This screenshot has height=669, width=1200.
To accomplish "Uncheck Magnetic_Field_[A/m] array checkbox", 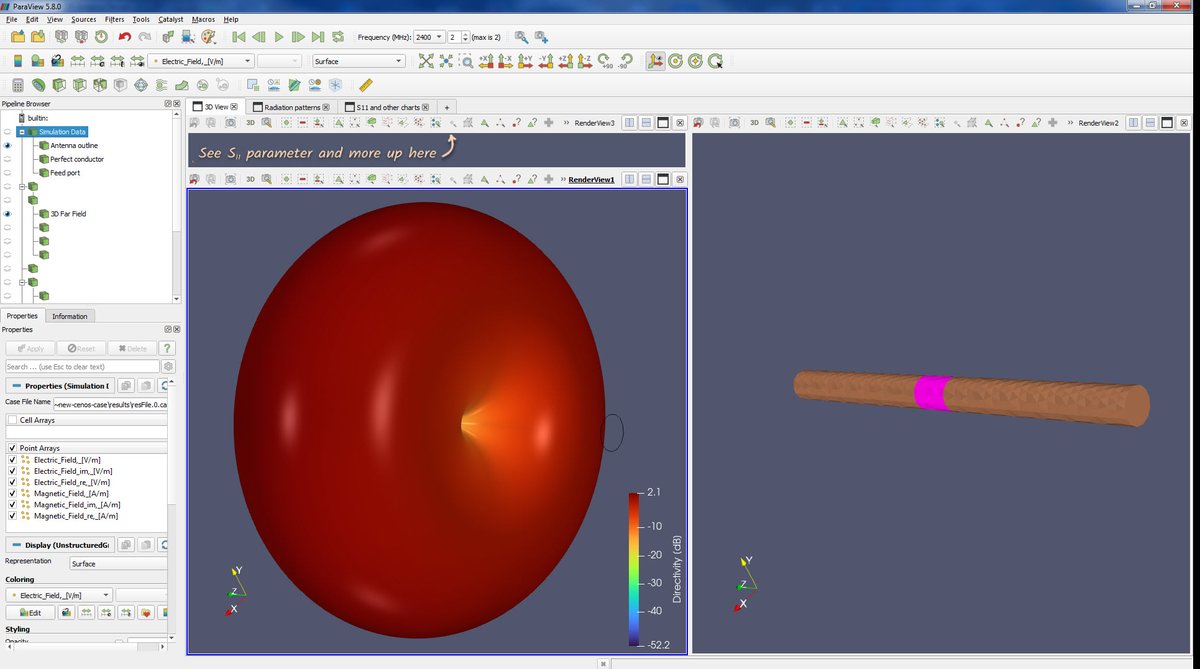I will [x=12, y=493].
